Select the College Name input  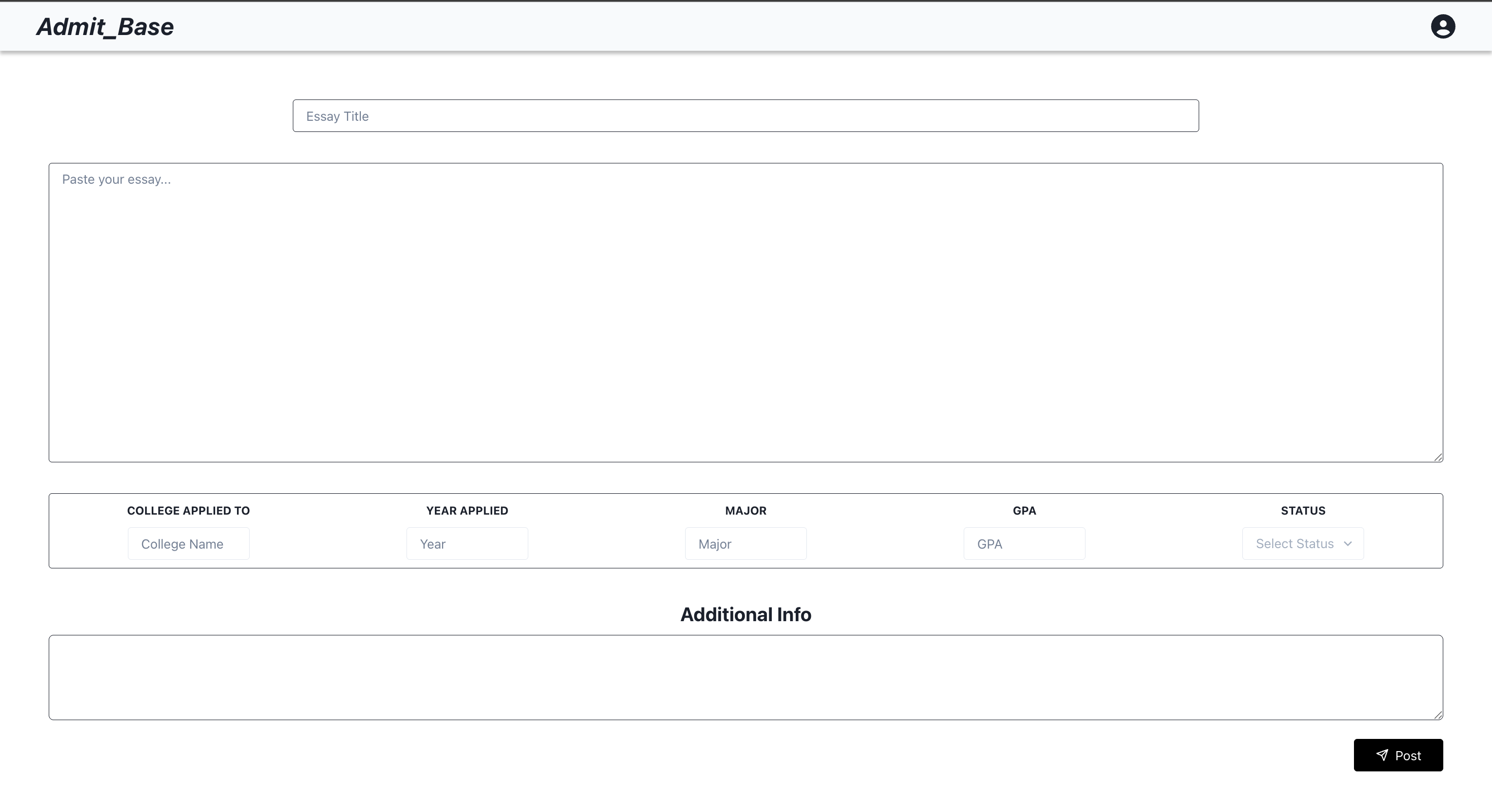pyautogui.click(x=188, y=543)
